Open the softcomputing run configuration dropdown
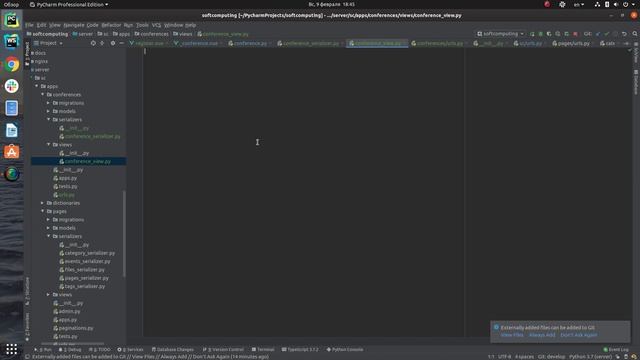The width and height of the screenshot is (640, 360). coord(500,34)
